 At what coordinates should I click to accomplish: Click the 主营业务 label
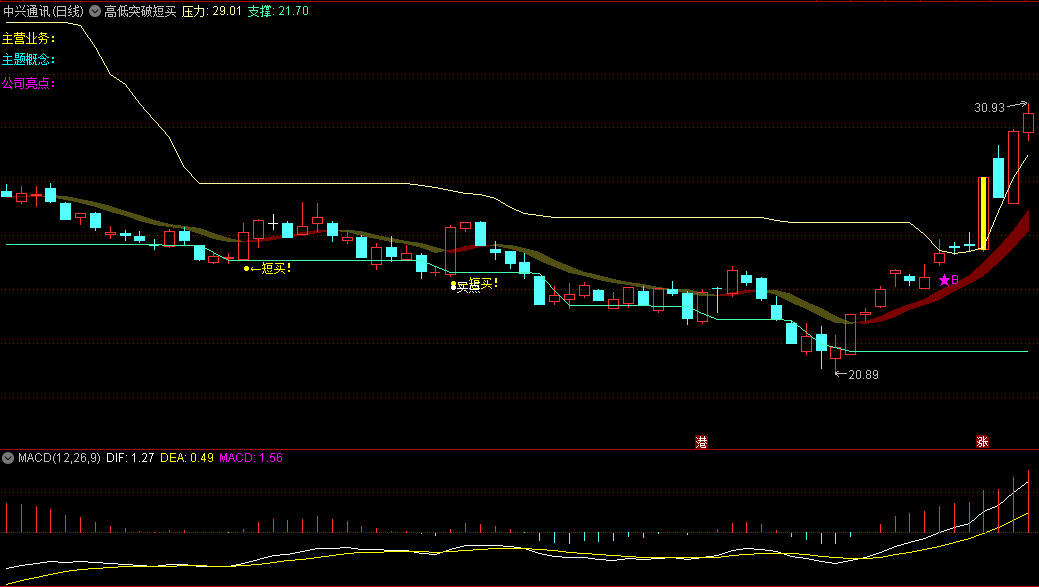(28, 38)
